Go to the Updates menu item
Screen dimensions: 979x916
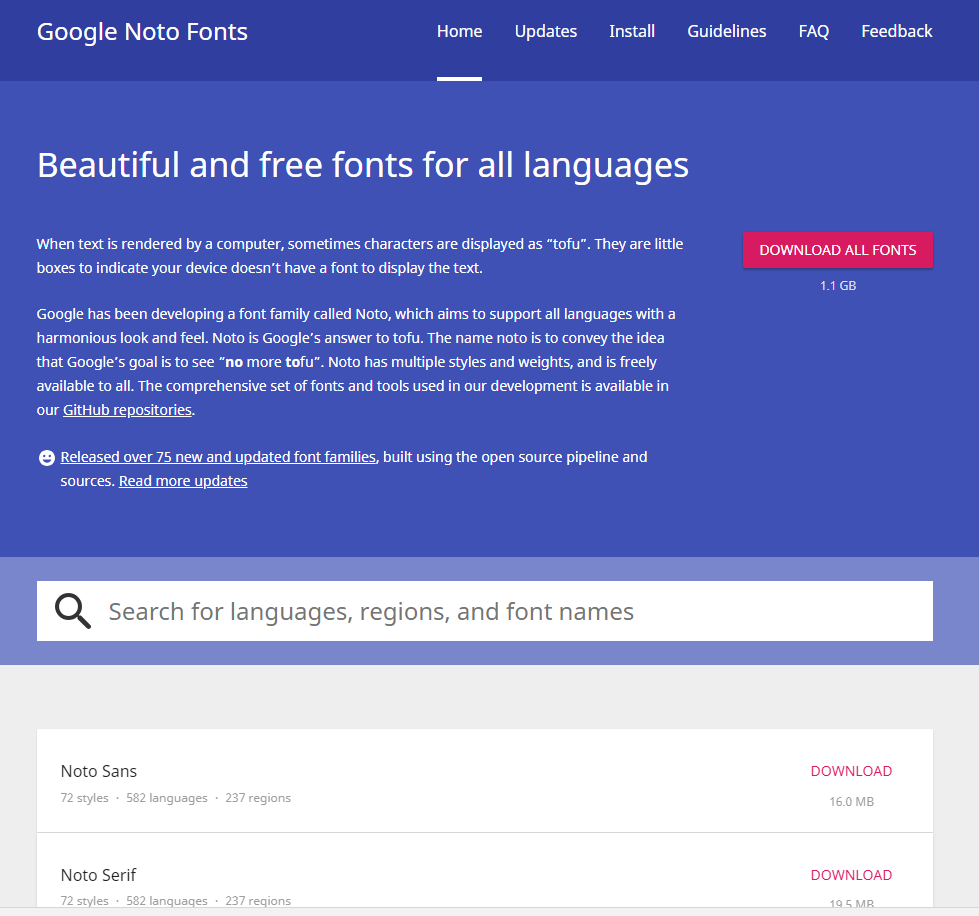point(546,31)
